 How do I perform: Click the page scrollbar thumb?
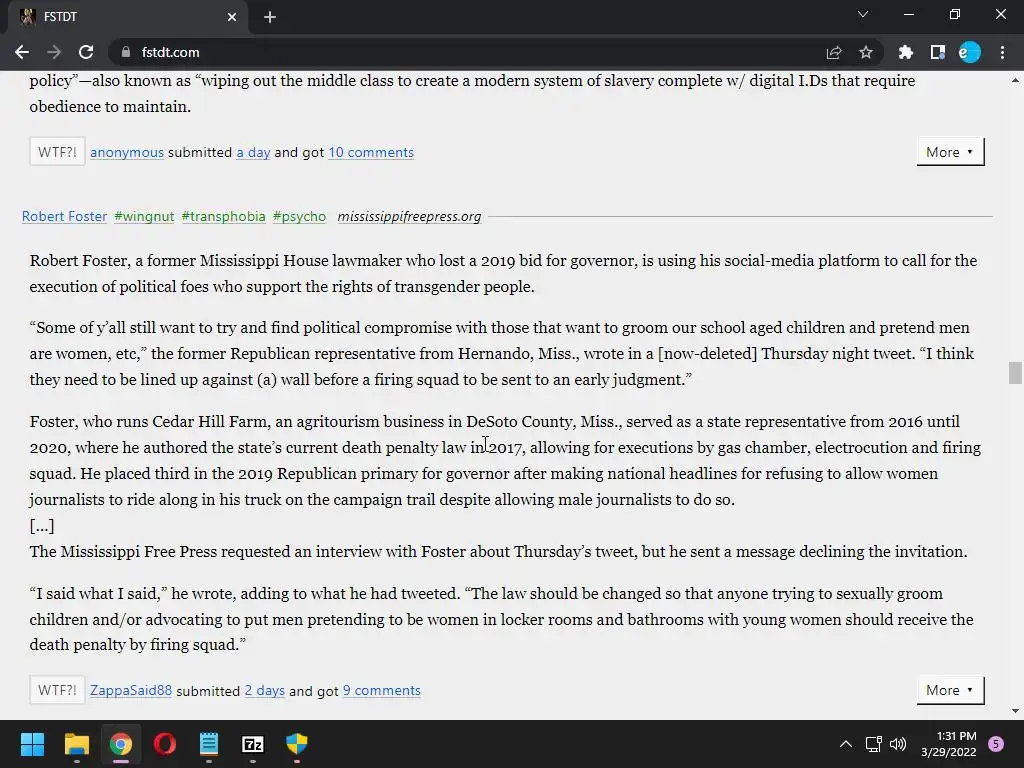pyautogui.click(x=1015, y=373)
